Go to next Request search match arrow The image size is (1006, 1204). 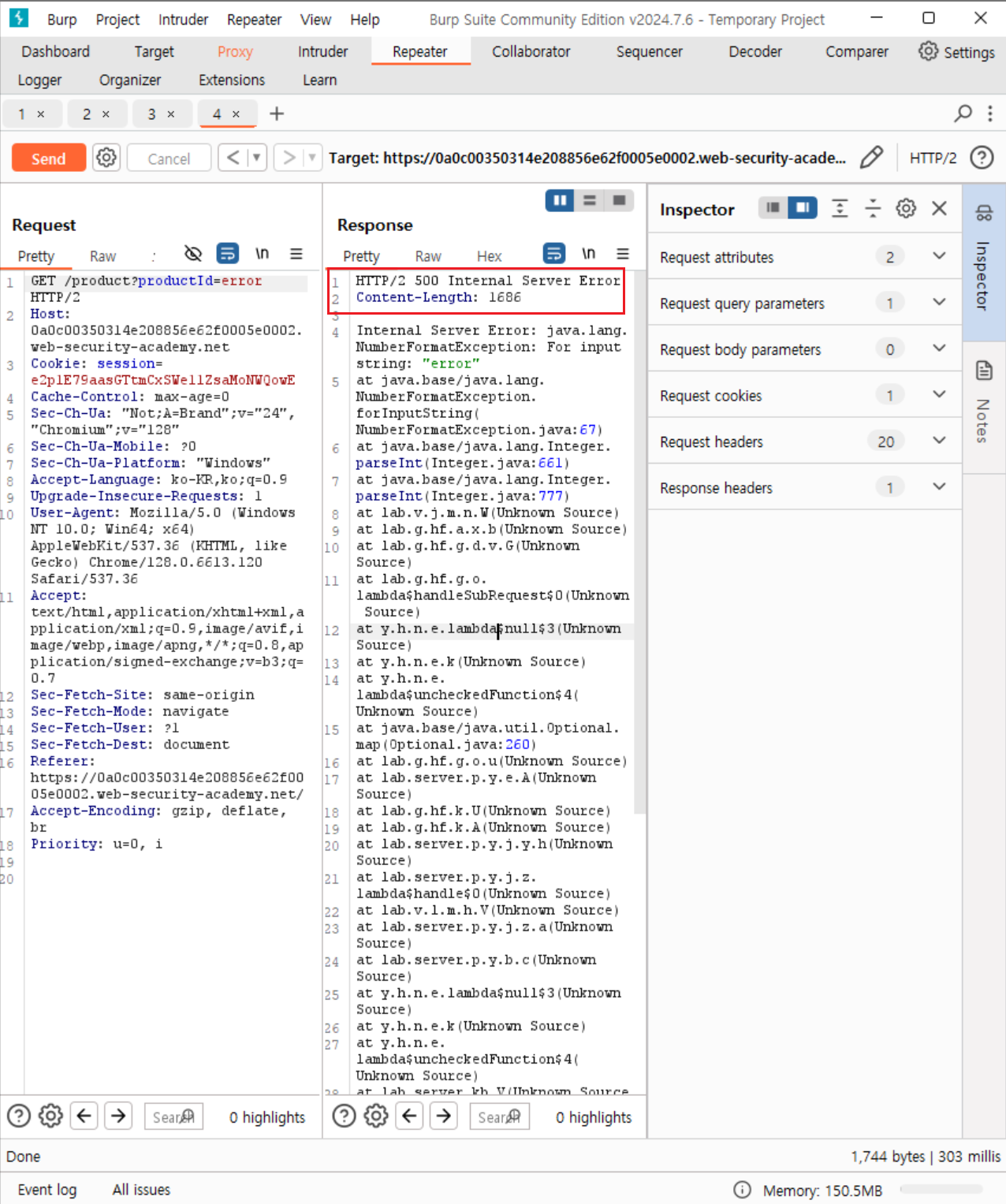pos(118,1116)
